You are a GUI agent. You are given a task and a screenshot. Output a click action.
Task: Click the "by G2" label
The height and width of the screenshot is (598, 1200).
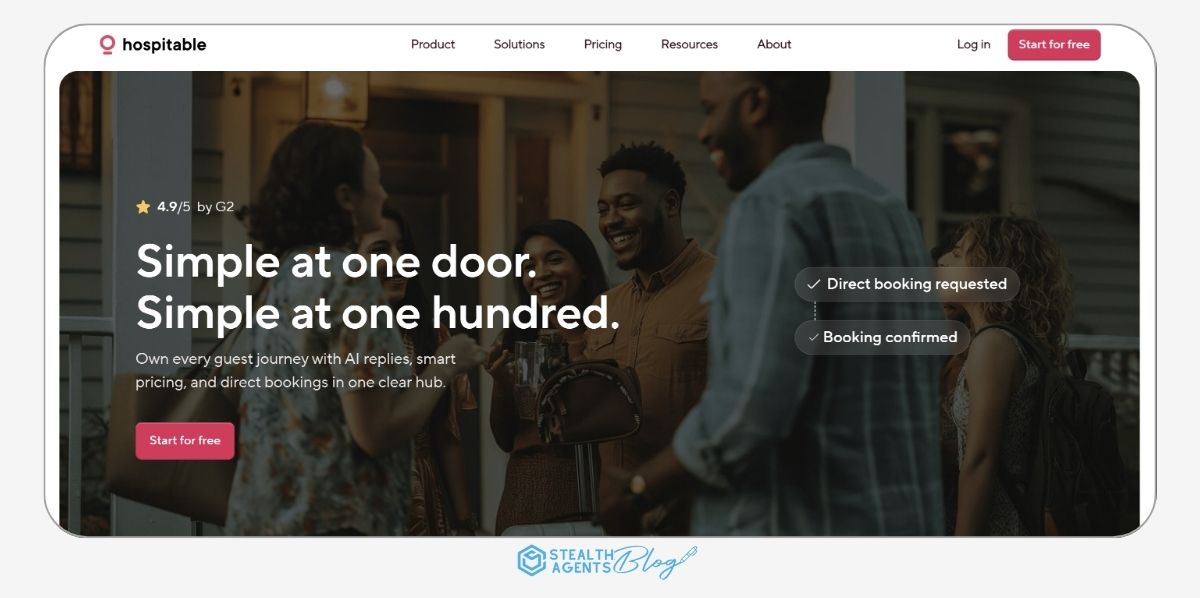(x=215, y=207)
